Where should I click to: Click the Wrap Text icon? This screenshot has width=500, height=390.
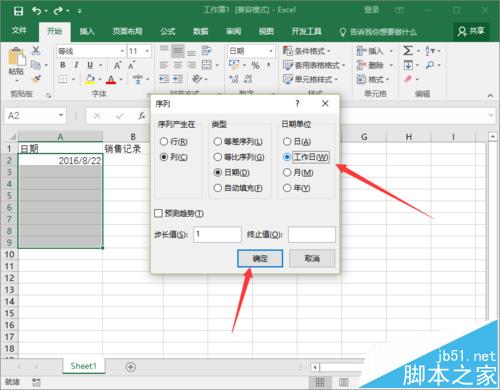[x=207, y=51]
